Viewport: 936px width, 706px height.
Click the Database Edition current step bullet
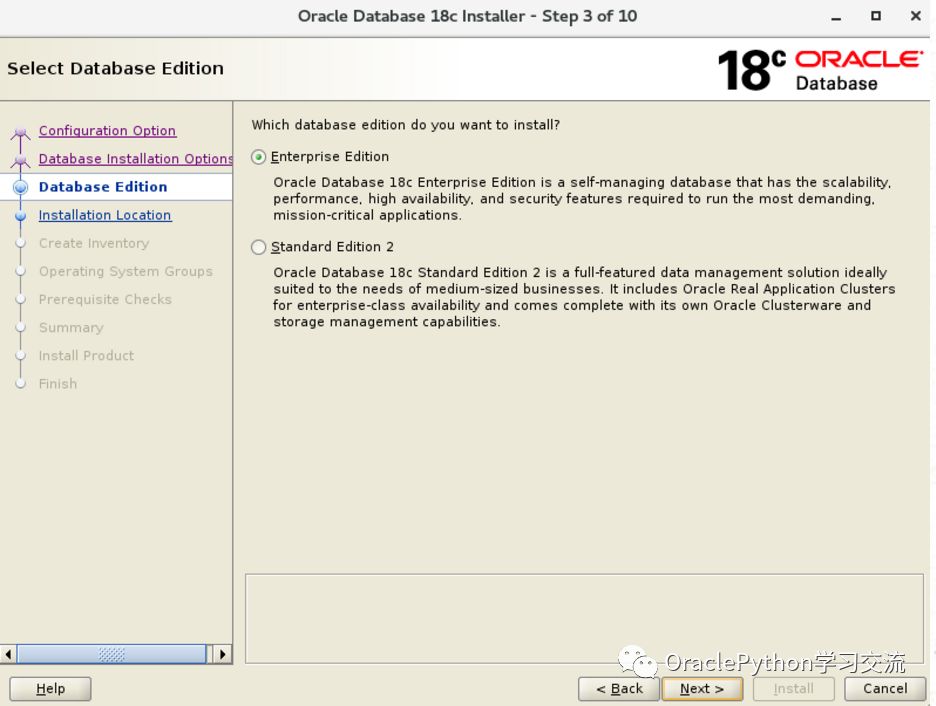[x=20, y=187]
